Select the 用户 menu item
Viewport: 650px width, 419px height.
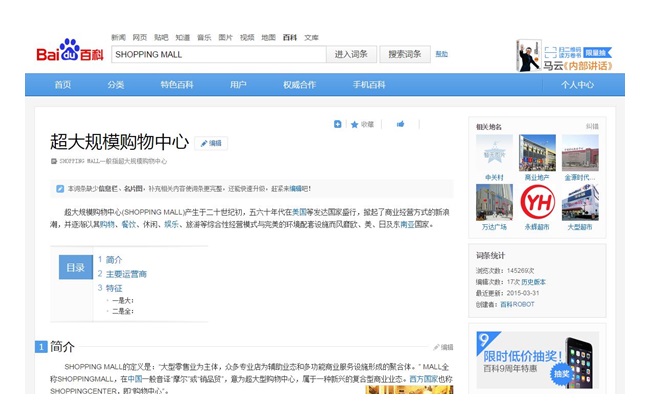click(x=238, y=85)
